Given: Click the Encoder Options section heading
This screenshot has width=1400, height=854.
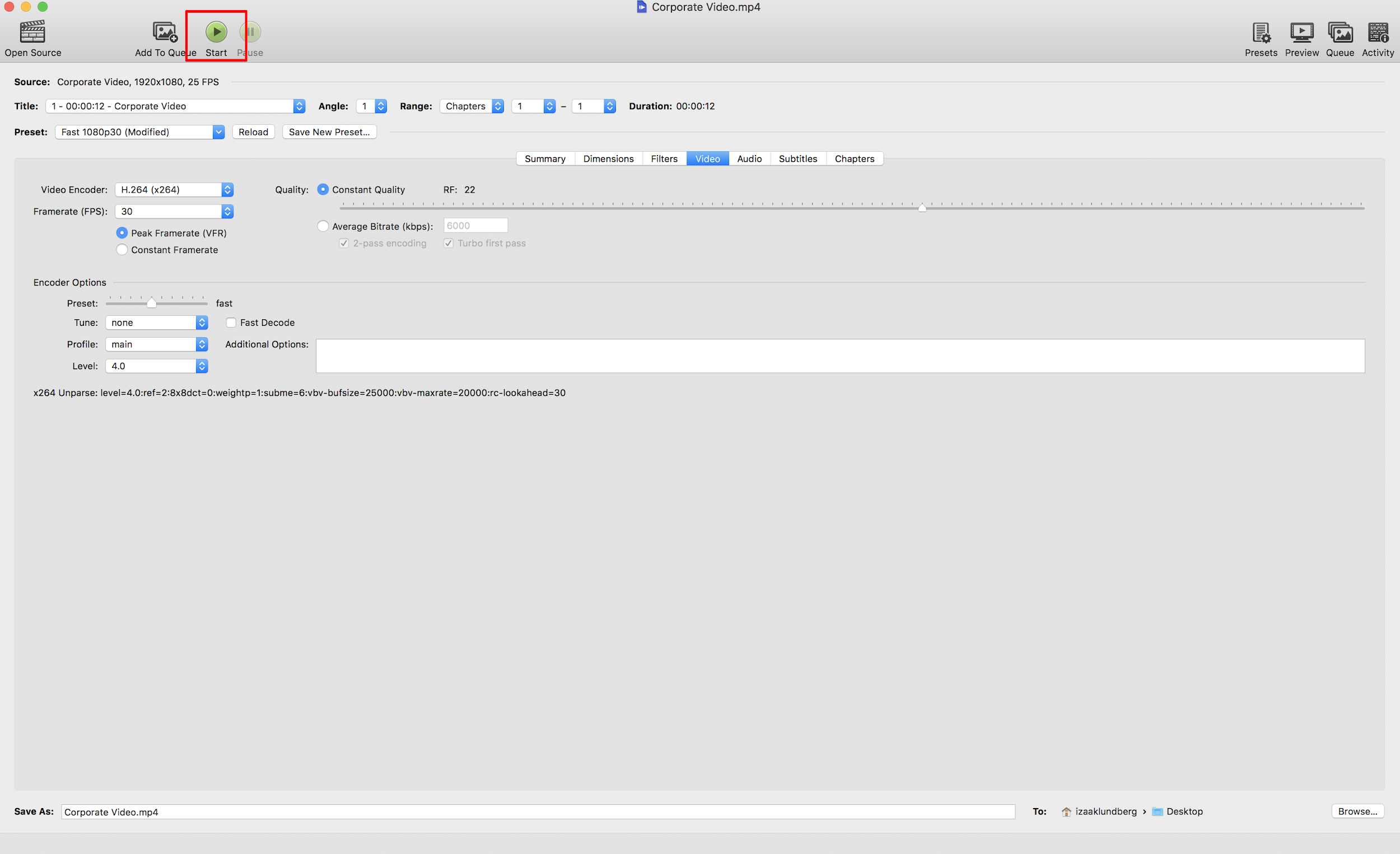Looking at the screenshot, I should point(70,282).
